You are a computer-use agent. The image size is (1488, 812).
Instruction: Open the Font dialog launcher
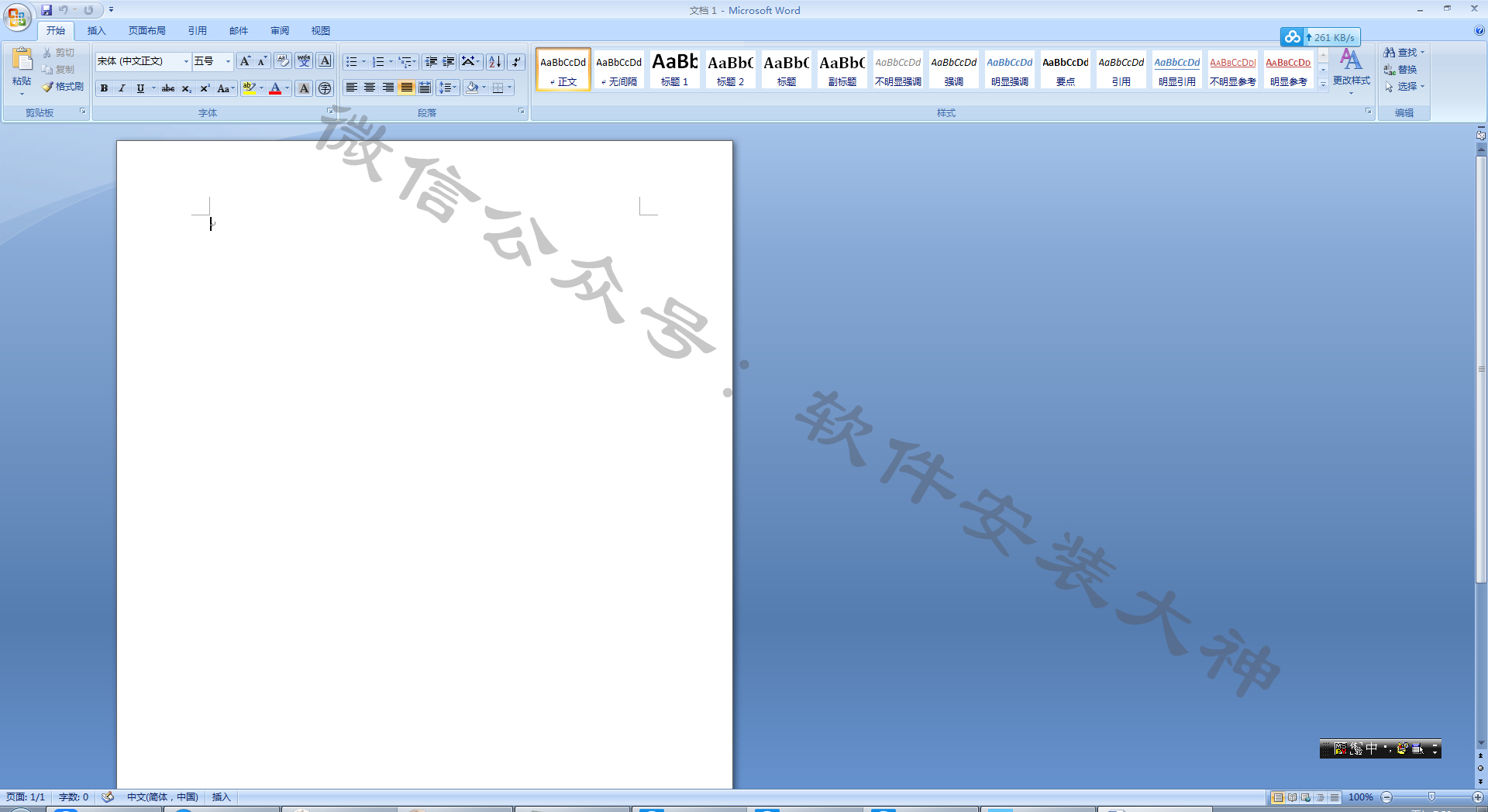click(x=329, y=112)
